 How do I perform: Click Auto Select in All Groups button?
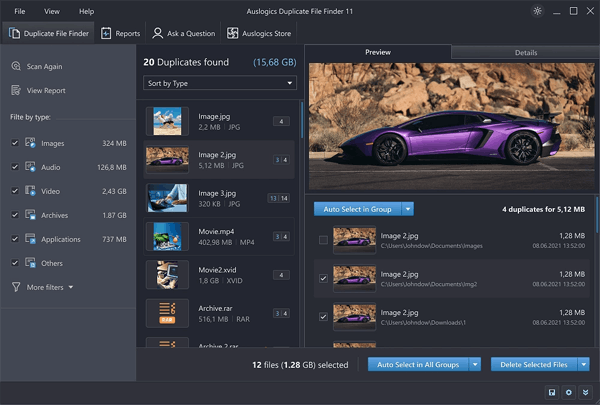[418, 364]
